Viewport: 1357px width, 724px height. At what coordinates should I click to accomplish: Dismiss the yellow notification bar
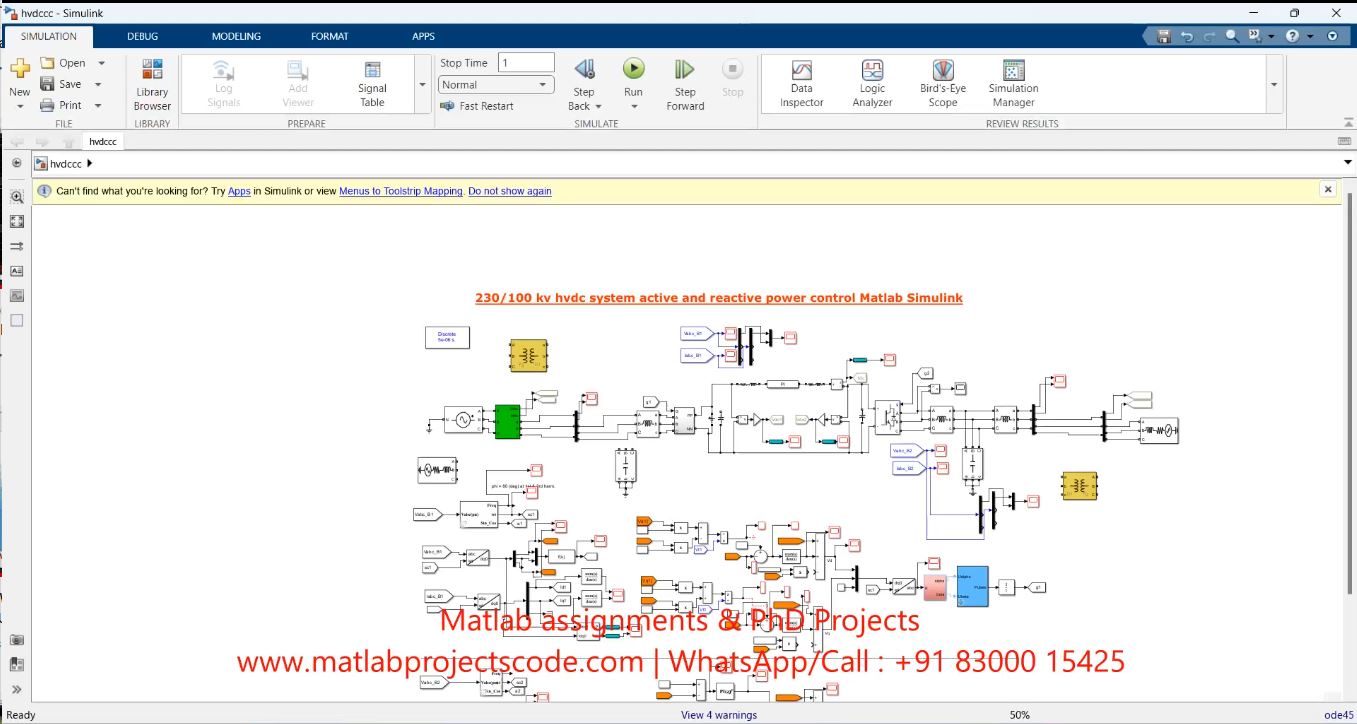point(1328,189)
